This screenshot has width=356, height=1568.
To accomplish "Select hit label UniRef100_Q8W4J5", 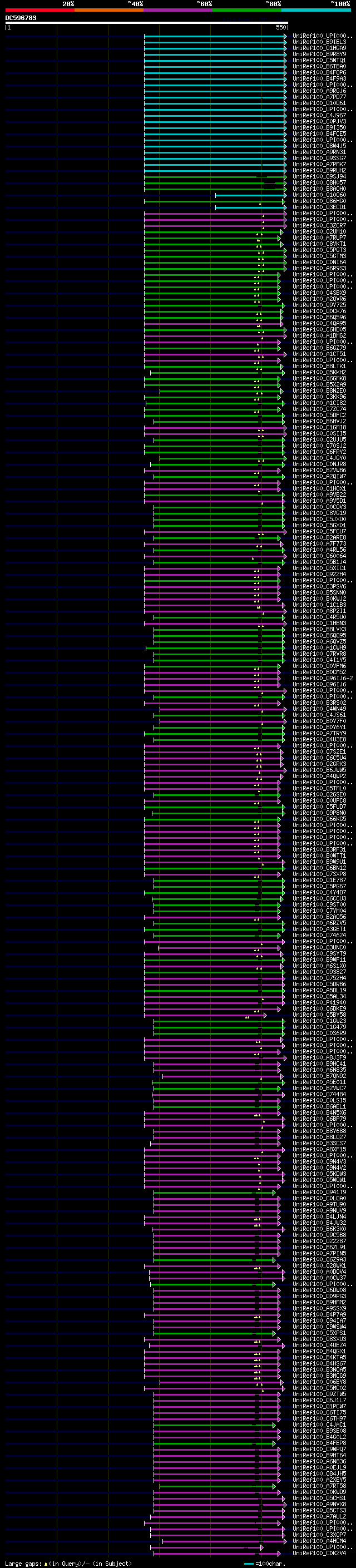I will [x=319, y=146].
